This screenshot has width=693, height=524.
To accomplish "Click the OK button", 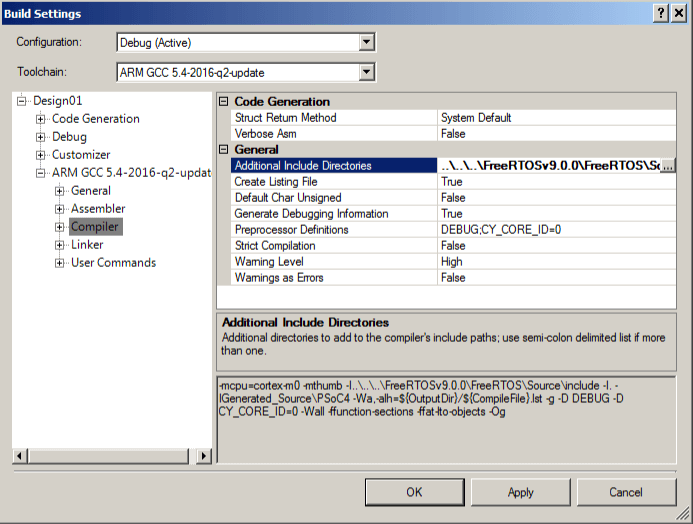I will click(x=415, y=492).
